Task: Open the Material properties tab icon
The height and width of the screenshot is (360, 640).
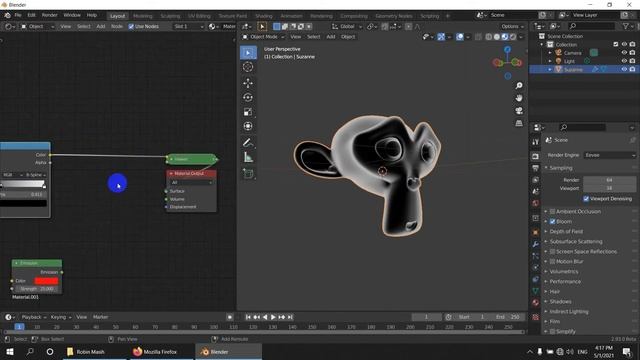Action: [536, 302]
